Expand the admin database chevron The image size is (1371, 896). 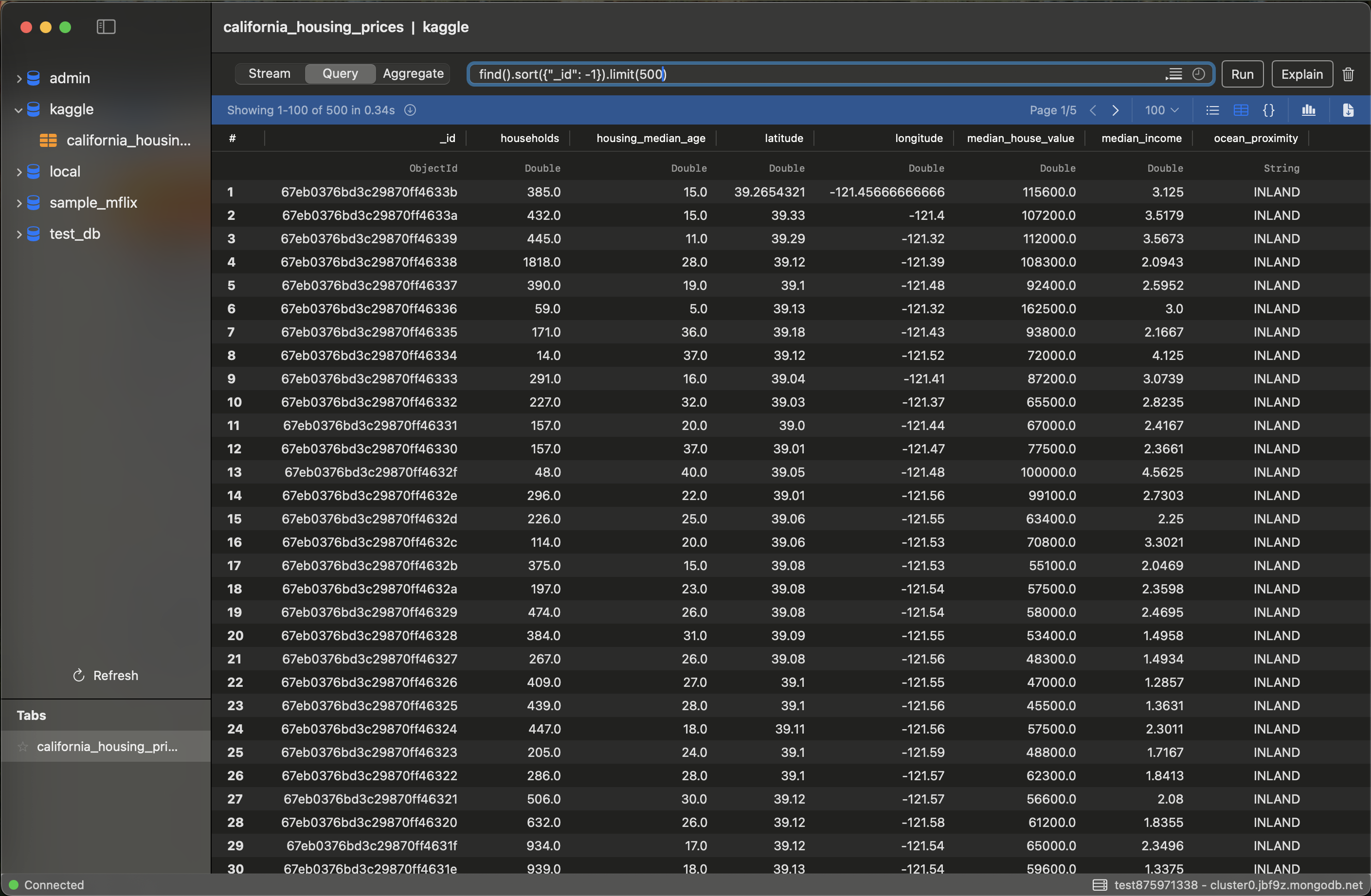tap(18, 78)
